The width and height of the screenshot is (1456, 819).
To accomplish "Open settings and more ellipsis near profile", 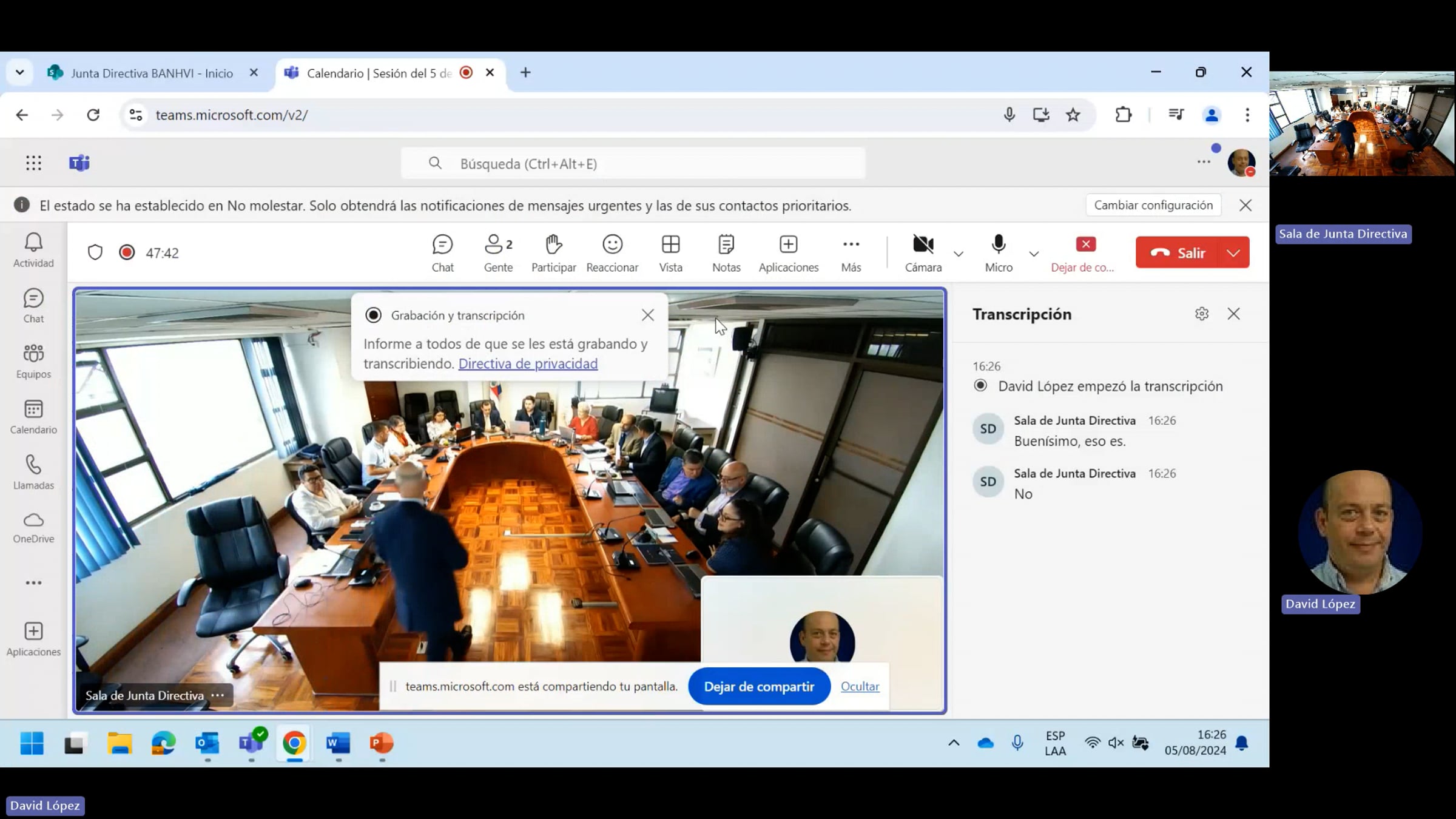I will pyautogui.click(x=1204, y=162).
